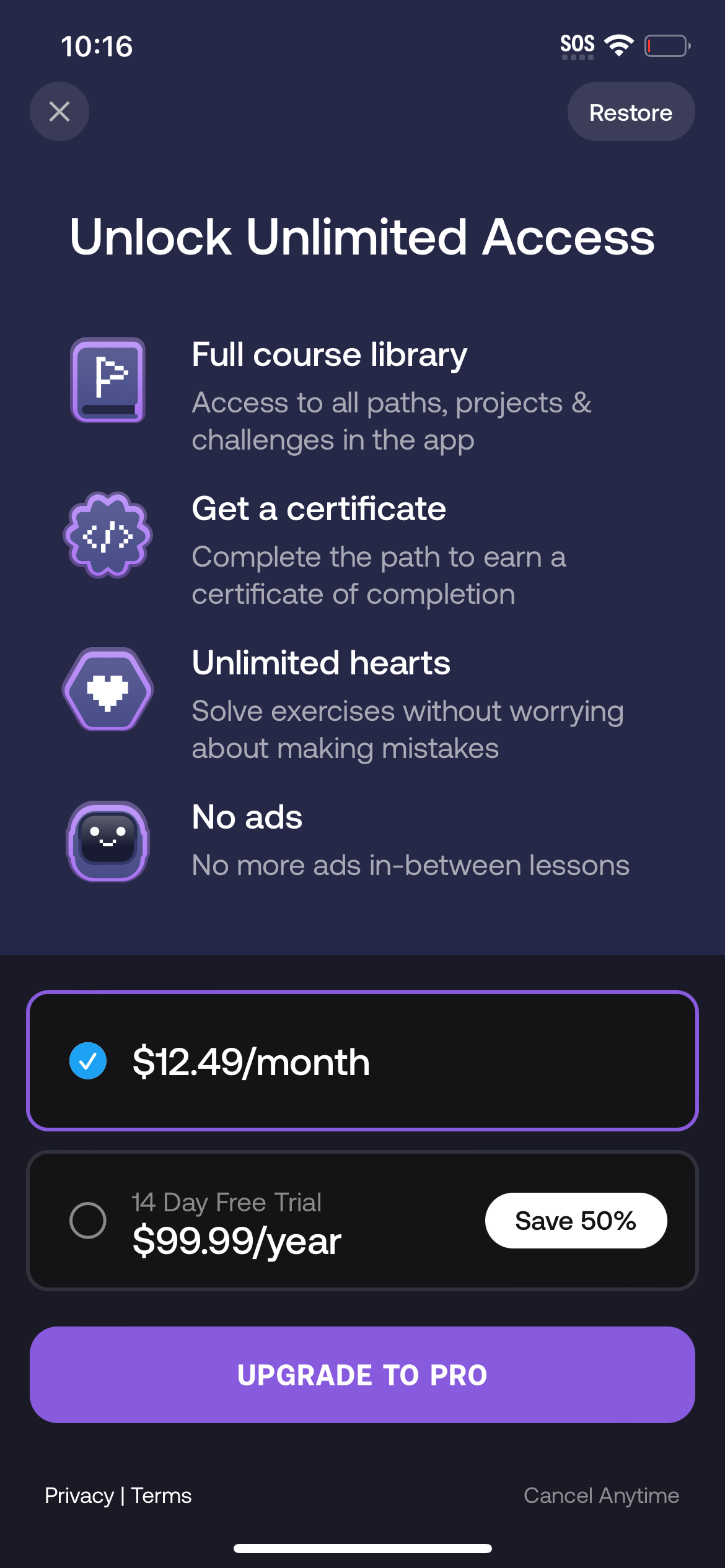
Task: Tap the battery indicator icon
Action: click(x=667, y=46)
